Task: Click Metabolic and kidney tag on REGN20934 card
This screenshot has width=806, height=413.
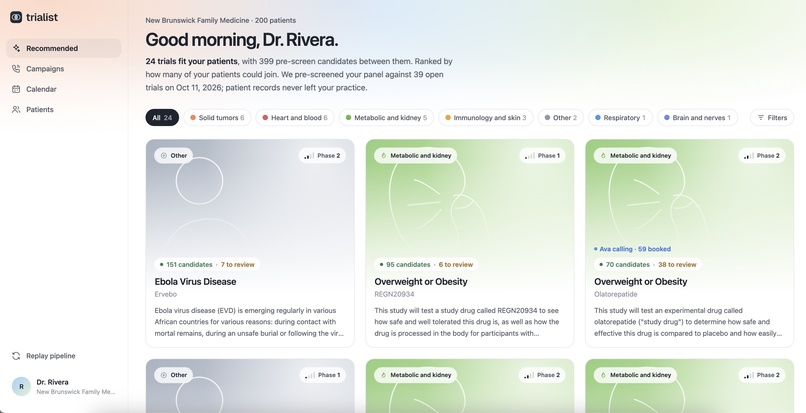Action: pos(415,155)
